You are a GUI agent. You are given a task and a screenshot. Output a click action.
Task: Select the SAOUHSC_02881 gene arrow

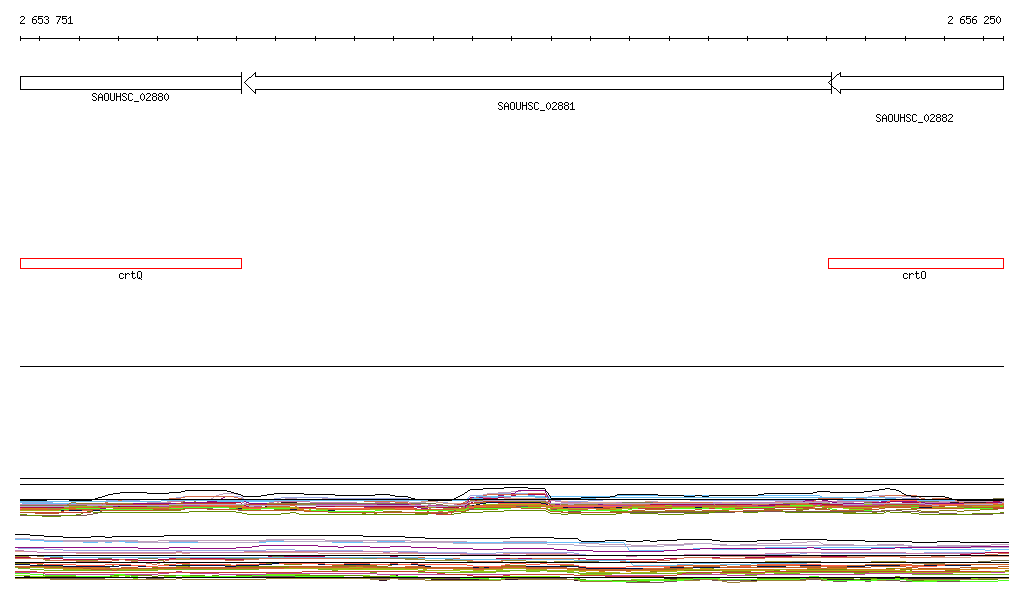click(537, 83)
